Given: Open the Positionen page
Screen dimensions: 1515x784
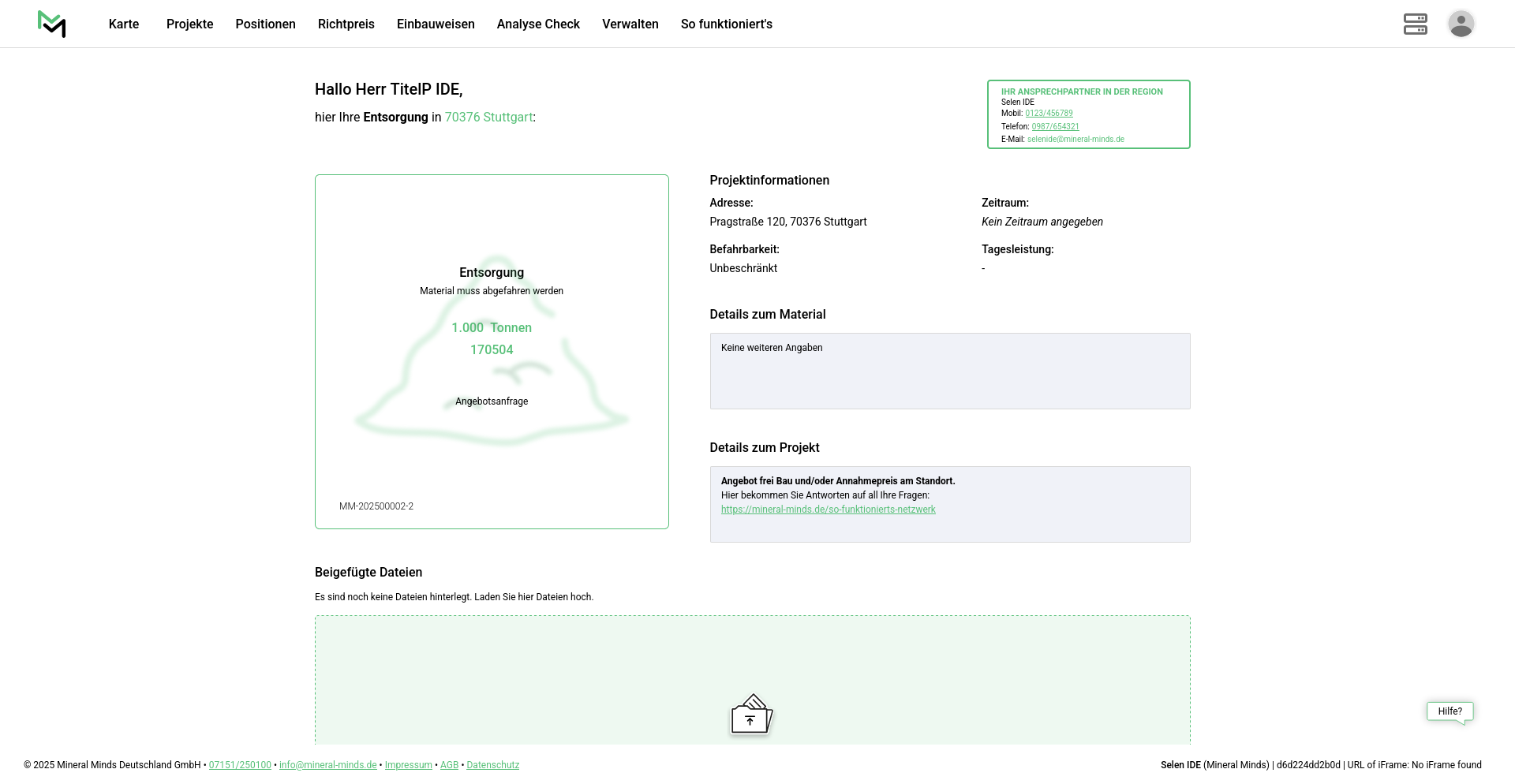Looking at the screenshot, I should tap(265, 24).
